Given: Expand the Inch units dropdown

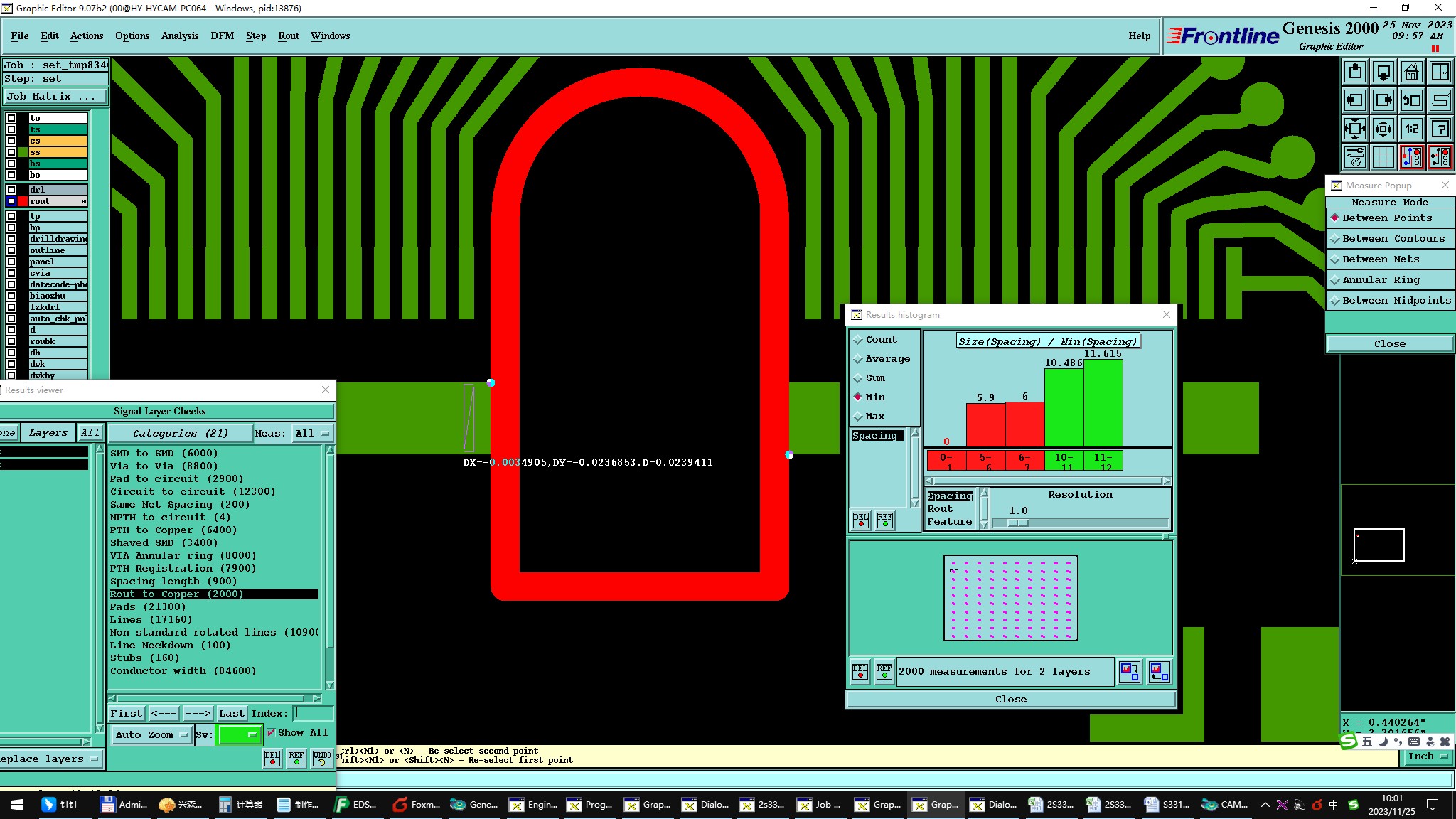Looking at the screenshot, I should (x=1427, y=756).
